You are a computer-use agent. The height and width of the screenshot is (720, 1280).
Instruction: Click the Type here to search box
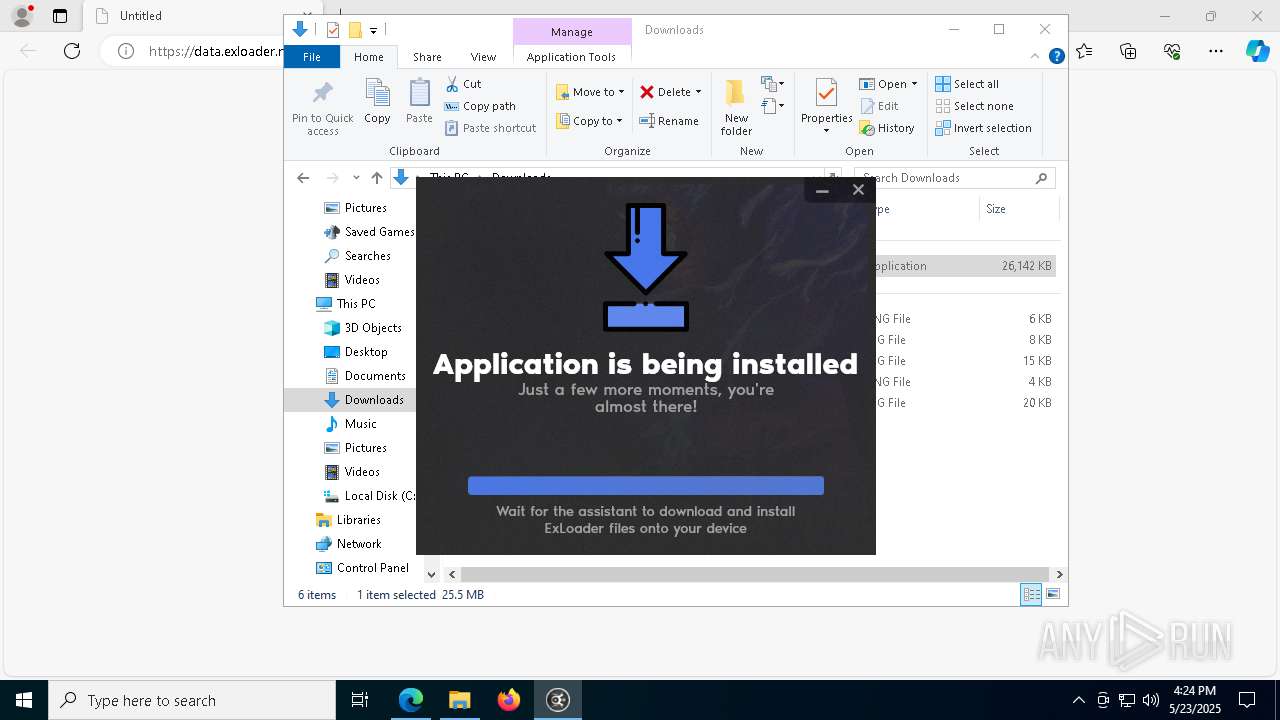pos(192,700)
